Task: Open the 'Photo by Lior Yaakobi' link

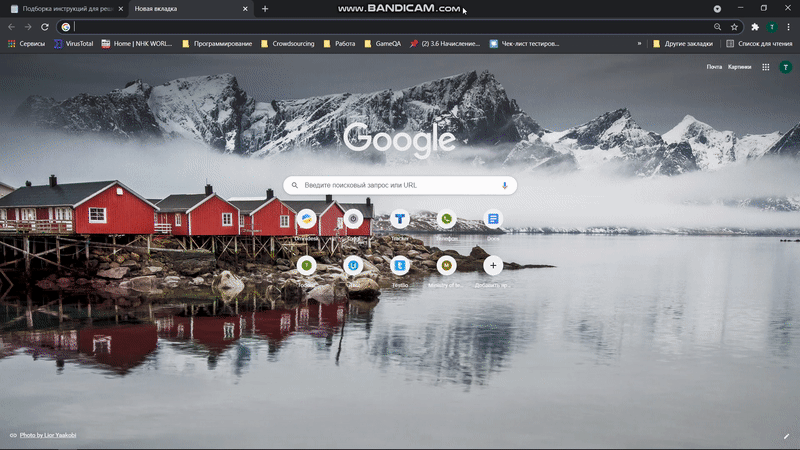Action: (48, 435)
